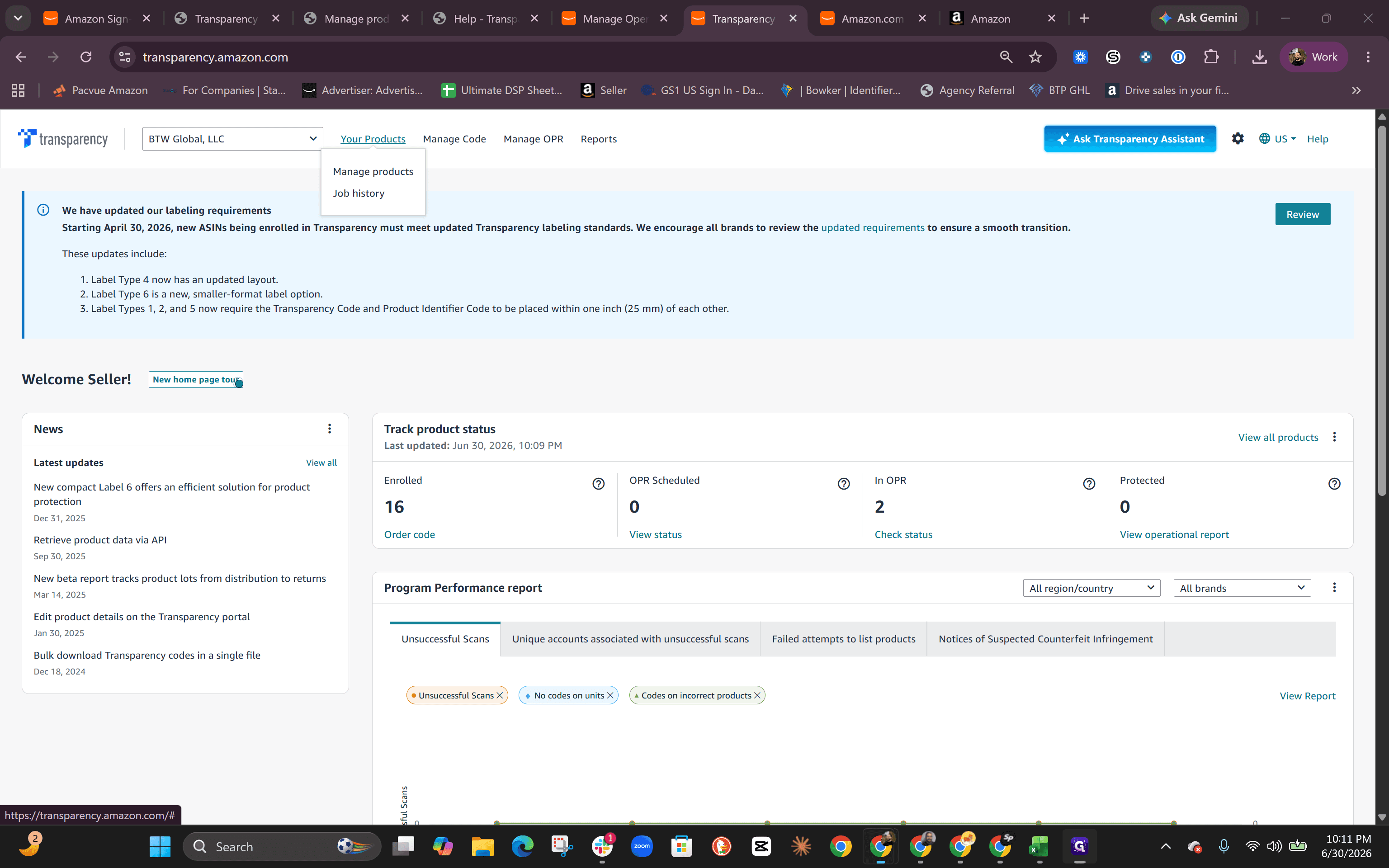Select Job history from the menu
Screen dimensions: 1389x868
pos(359,193)
